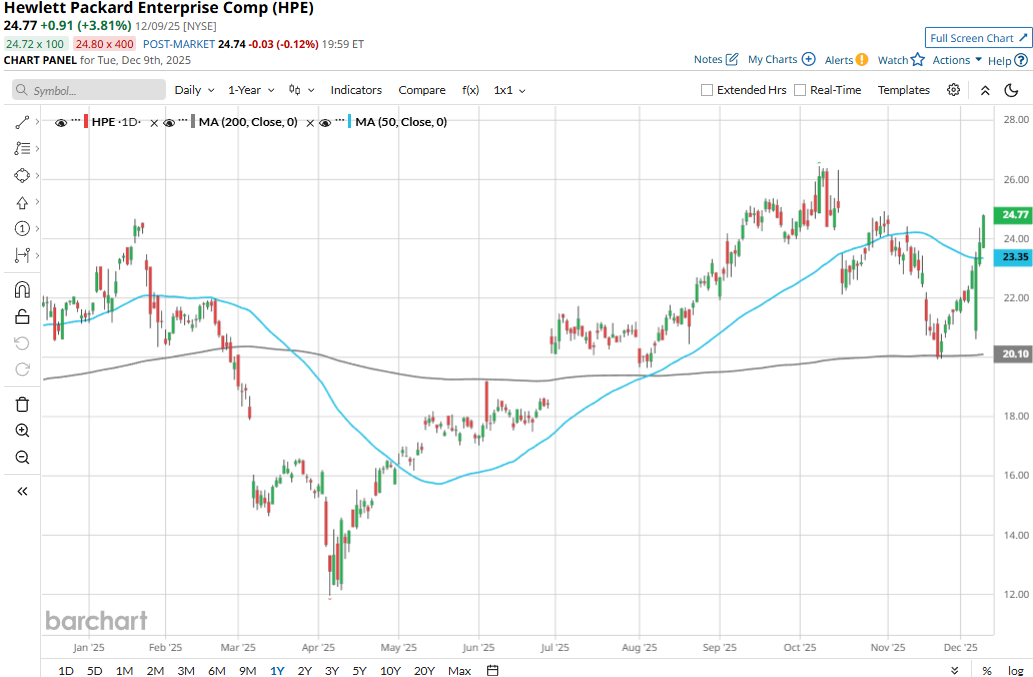Image resolution: width=1033 pixels, height=677 pixels.
Task: Click the Full Screen Chart button
Action: 978,38
